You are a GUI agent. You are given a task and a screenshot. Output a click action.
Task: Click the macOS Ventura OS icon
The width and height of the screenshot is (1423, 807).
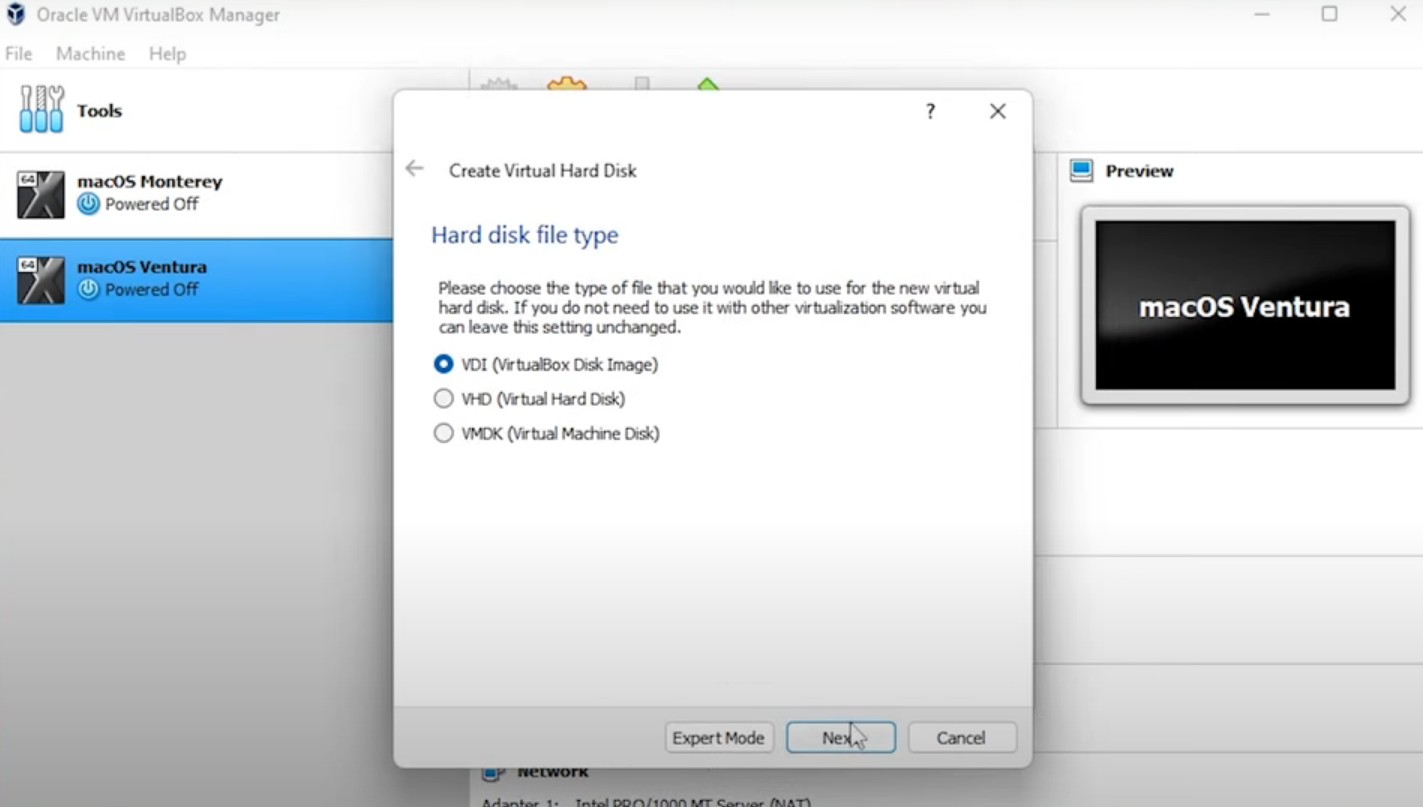point(41,280)
